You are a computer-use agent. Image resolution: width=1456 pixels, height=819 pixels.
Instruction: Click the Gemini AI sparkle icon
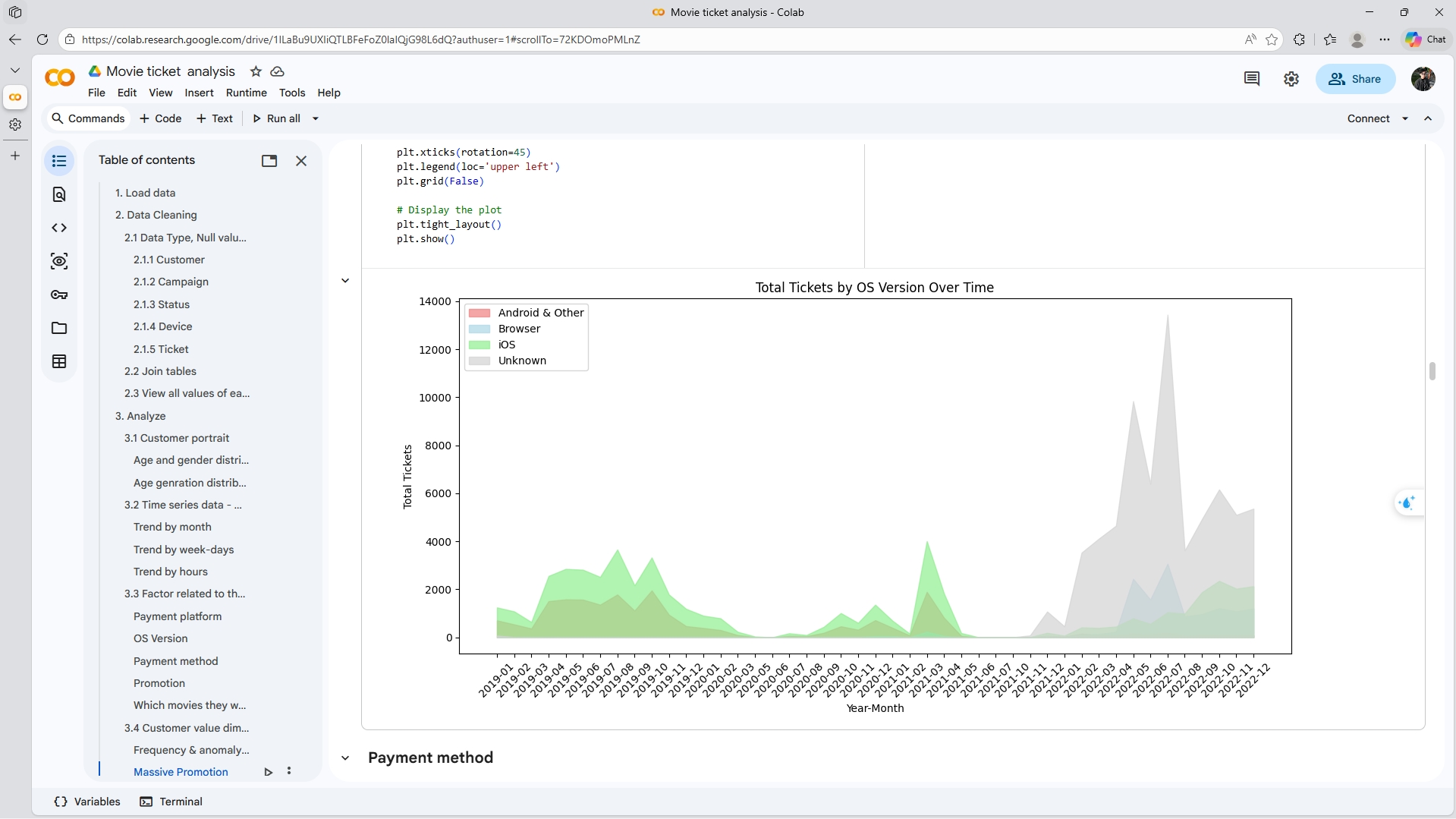click(x=1407, y=502)
